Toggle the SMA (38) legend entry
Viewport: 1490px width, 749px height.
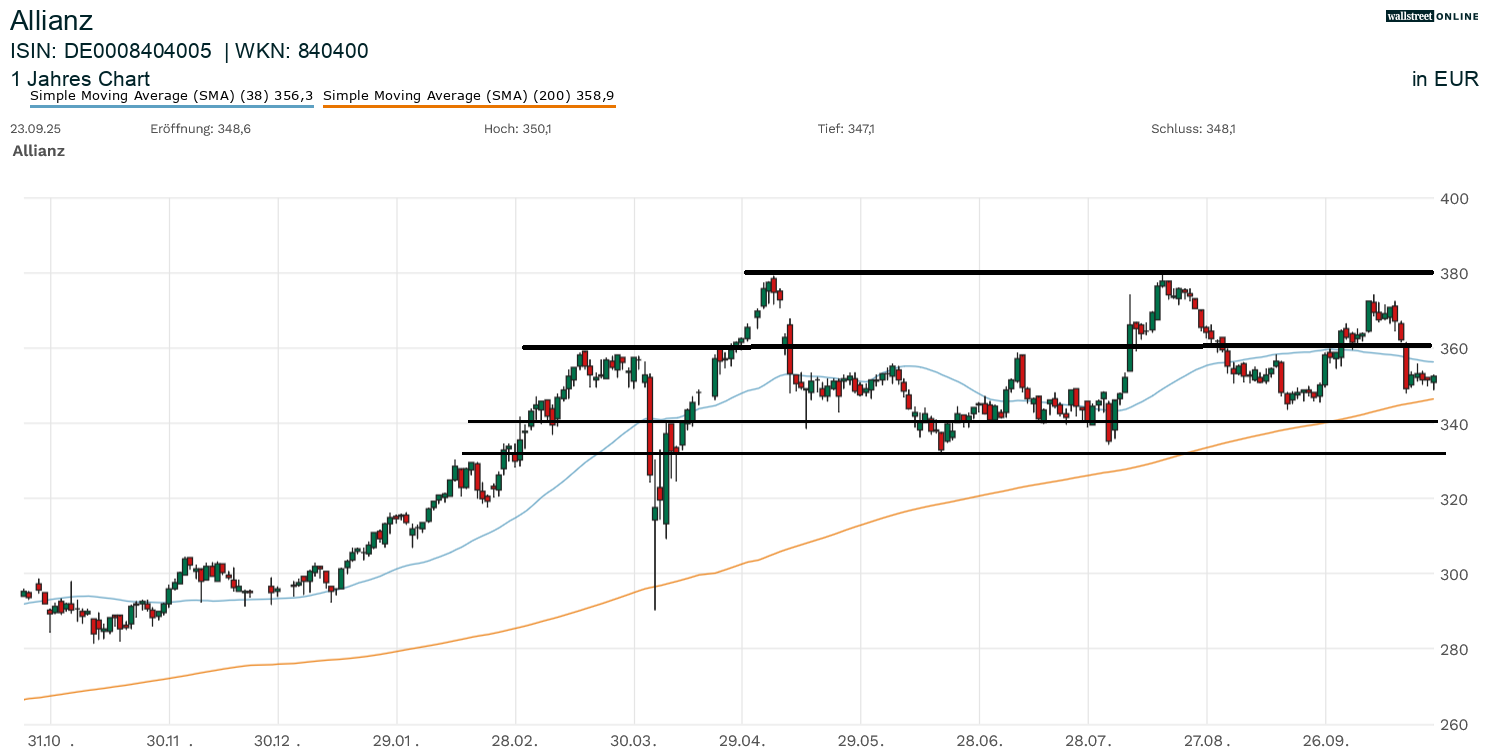tap(171, 96)
